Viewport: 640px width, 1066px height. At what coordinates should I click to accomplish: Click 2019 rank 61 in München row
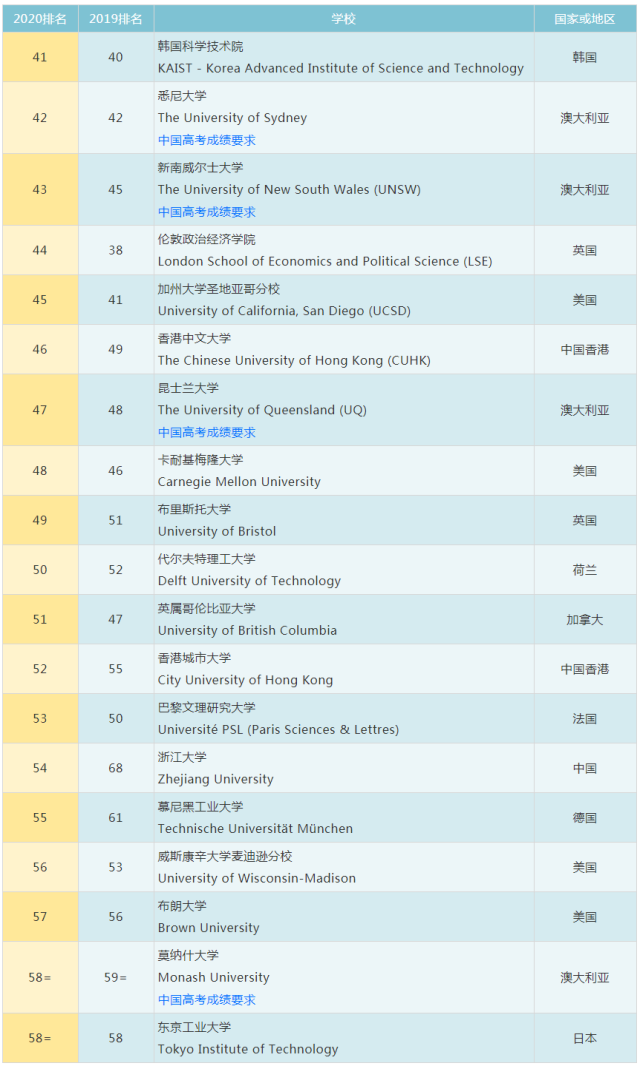coord(116,818)
